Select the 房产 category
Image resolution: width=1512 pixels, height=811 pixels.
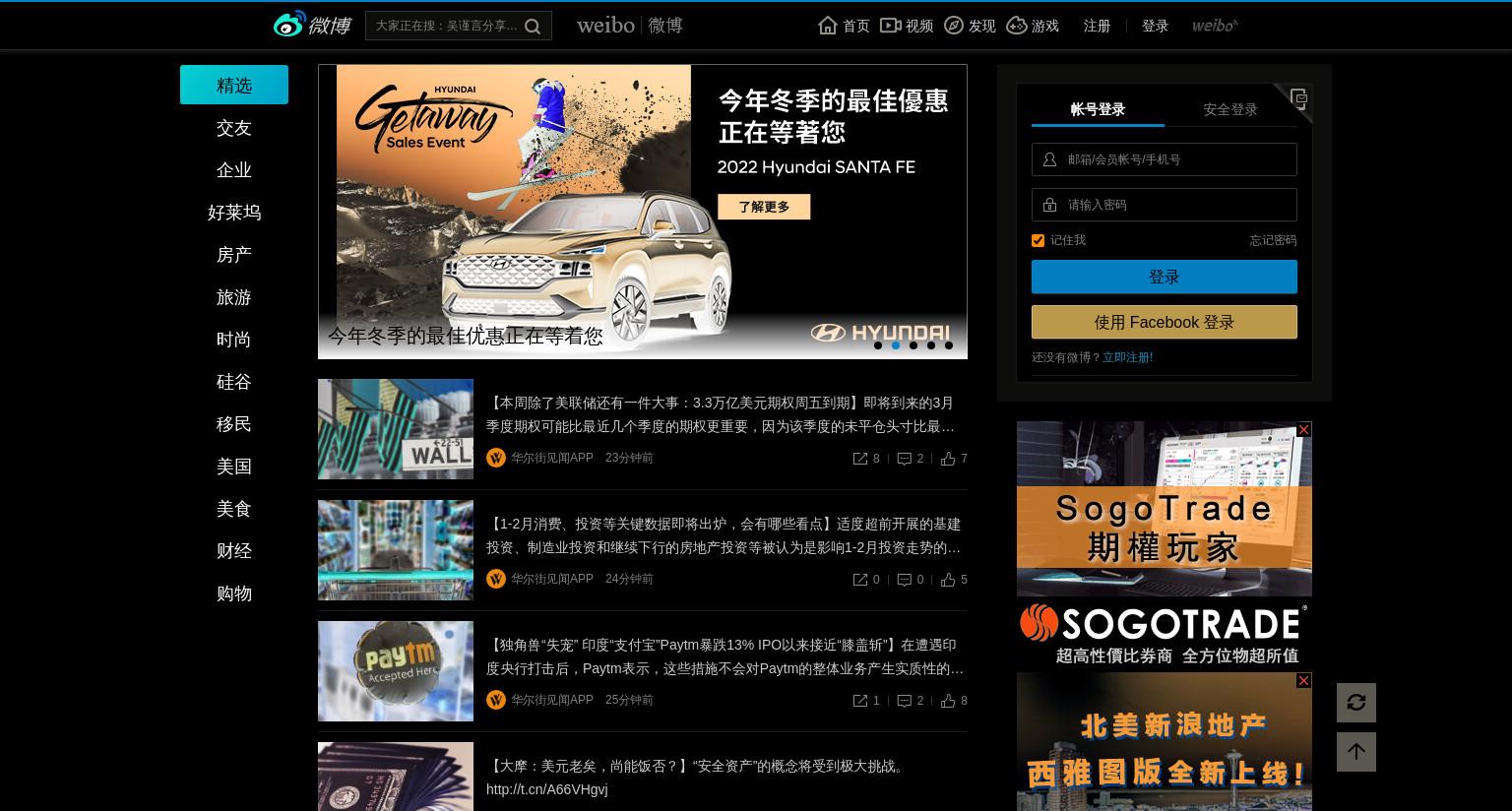tap(234, 255)
